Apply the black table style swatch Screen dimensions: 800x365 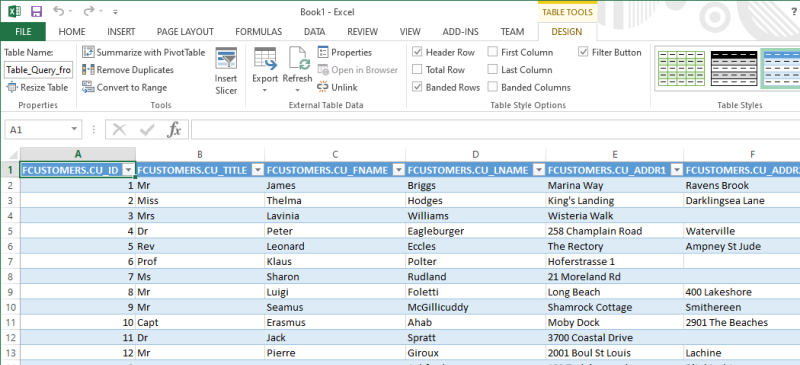(733, 68)
